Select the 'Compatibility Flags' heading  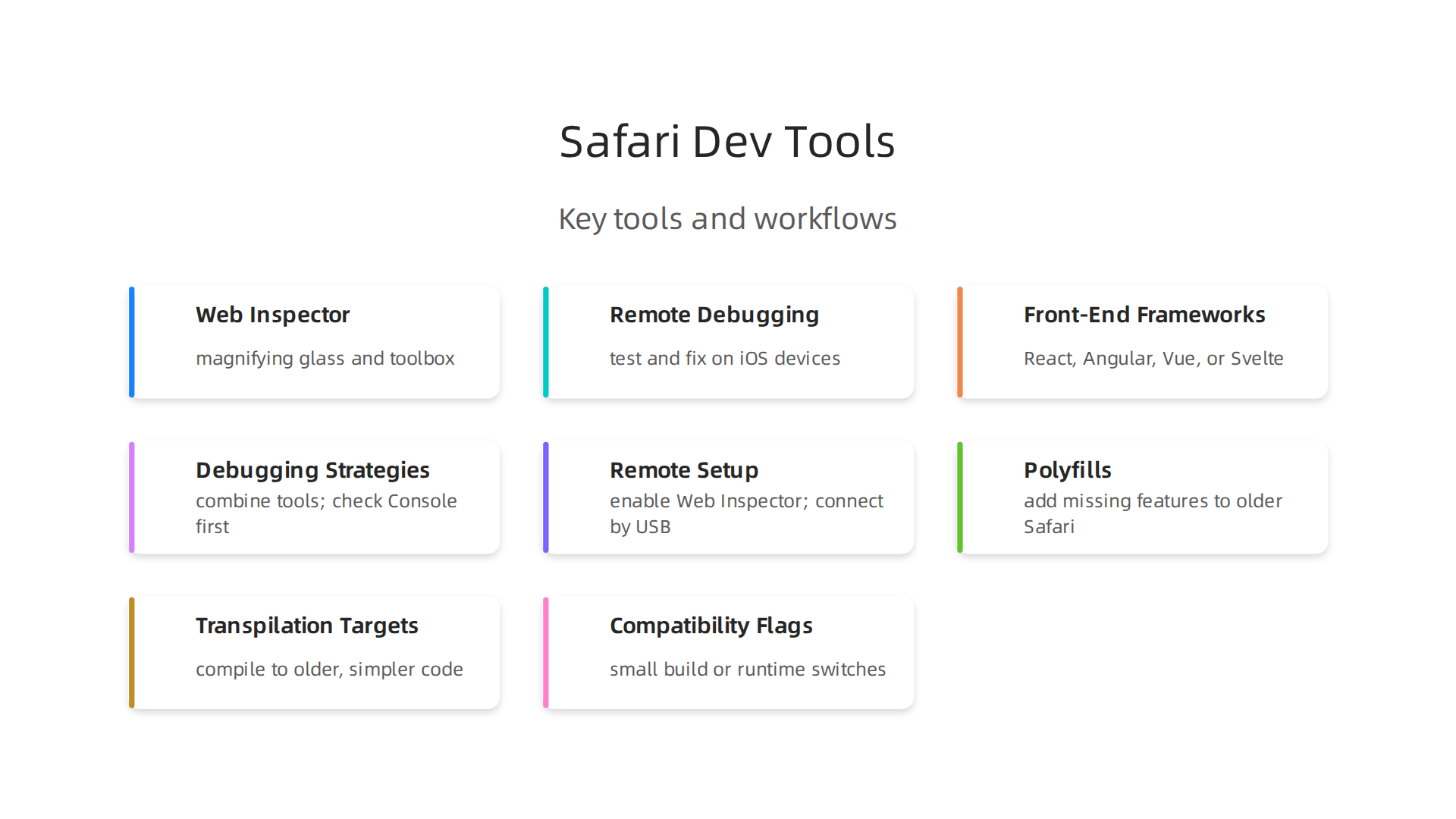point(711,626)
